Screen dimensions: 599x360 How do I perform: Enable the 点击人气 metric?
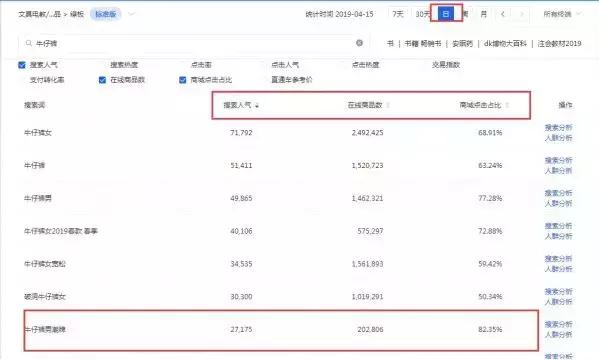[x=285, y=65]
